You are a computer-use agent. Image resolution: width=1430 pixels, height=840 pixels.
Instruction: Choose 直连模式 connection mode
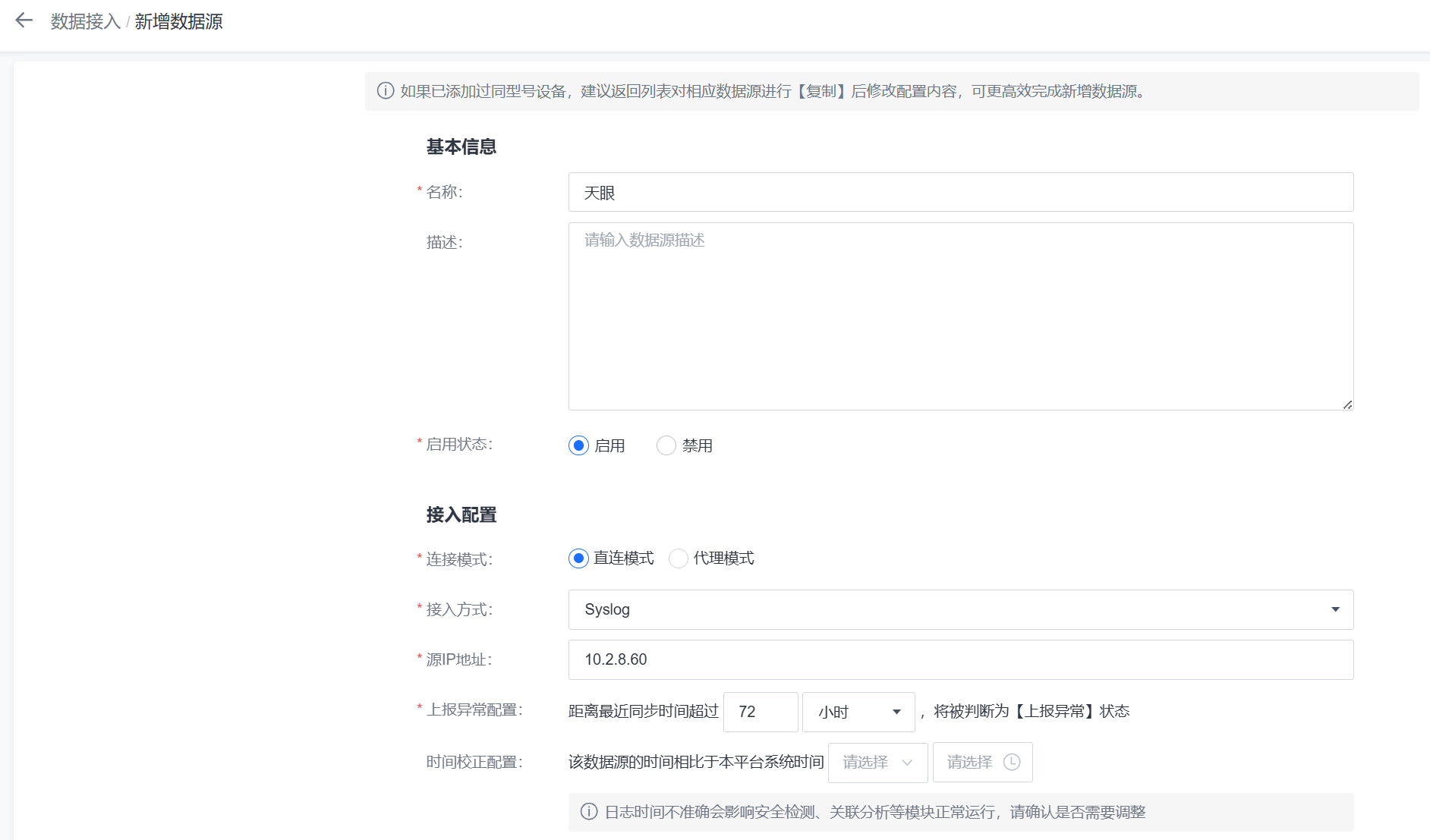[x=578, y=558]
